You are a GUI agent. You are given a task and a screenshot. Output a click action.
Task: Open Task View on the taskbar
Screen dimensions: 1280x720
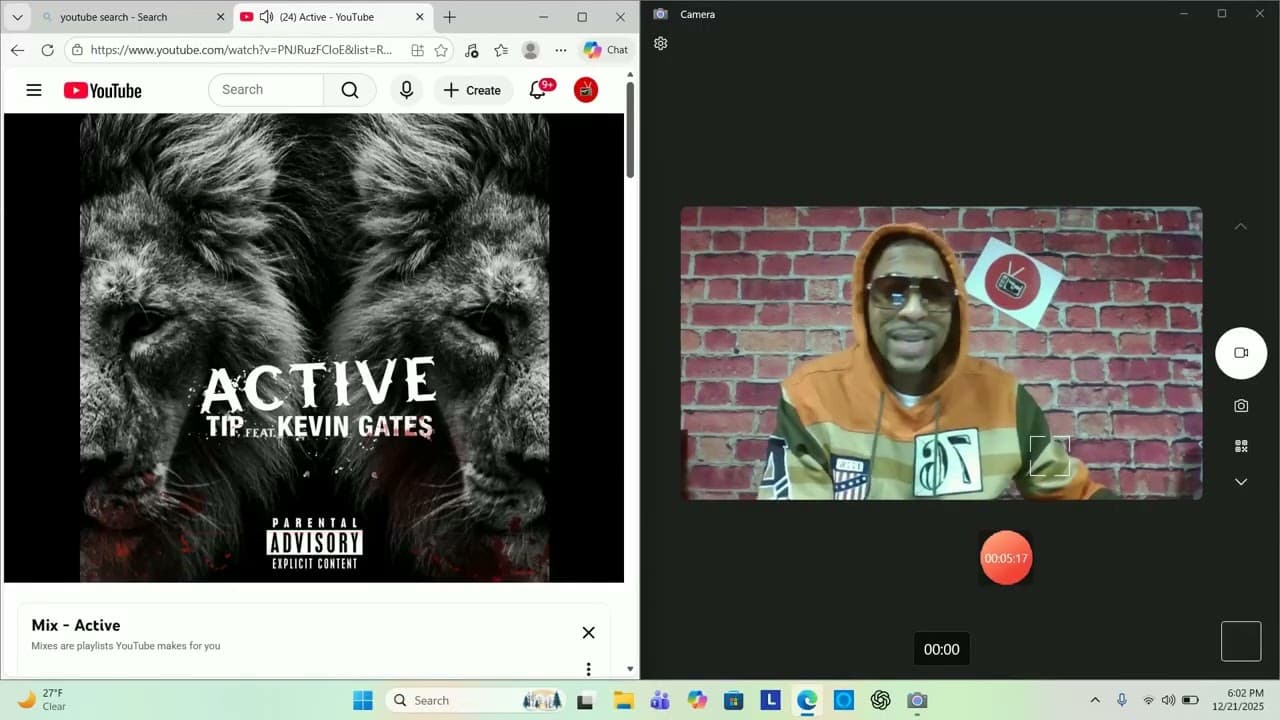pyautogui.click(x=586, y=700)
